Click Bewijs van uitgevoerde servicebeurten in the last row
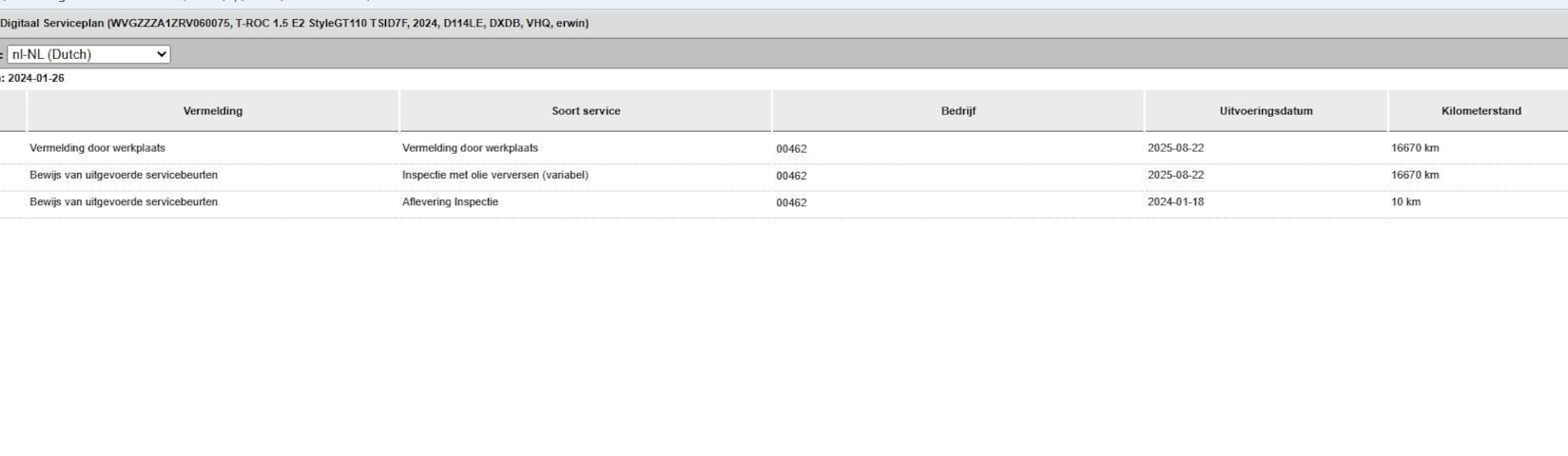Viewport: 1568px width, 456px height. coord(124,201)
